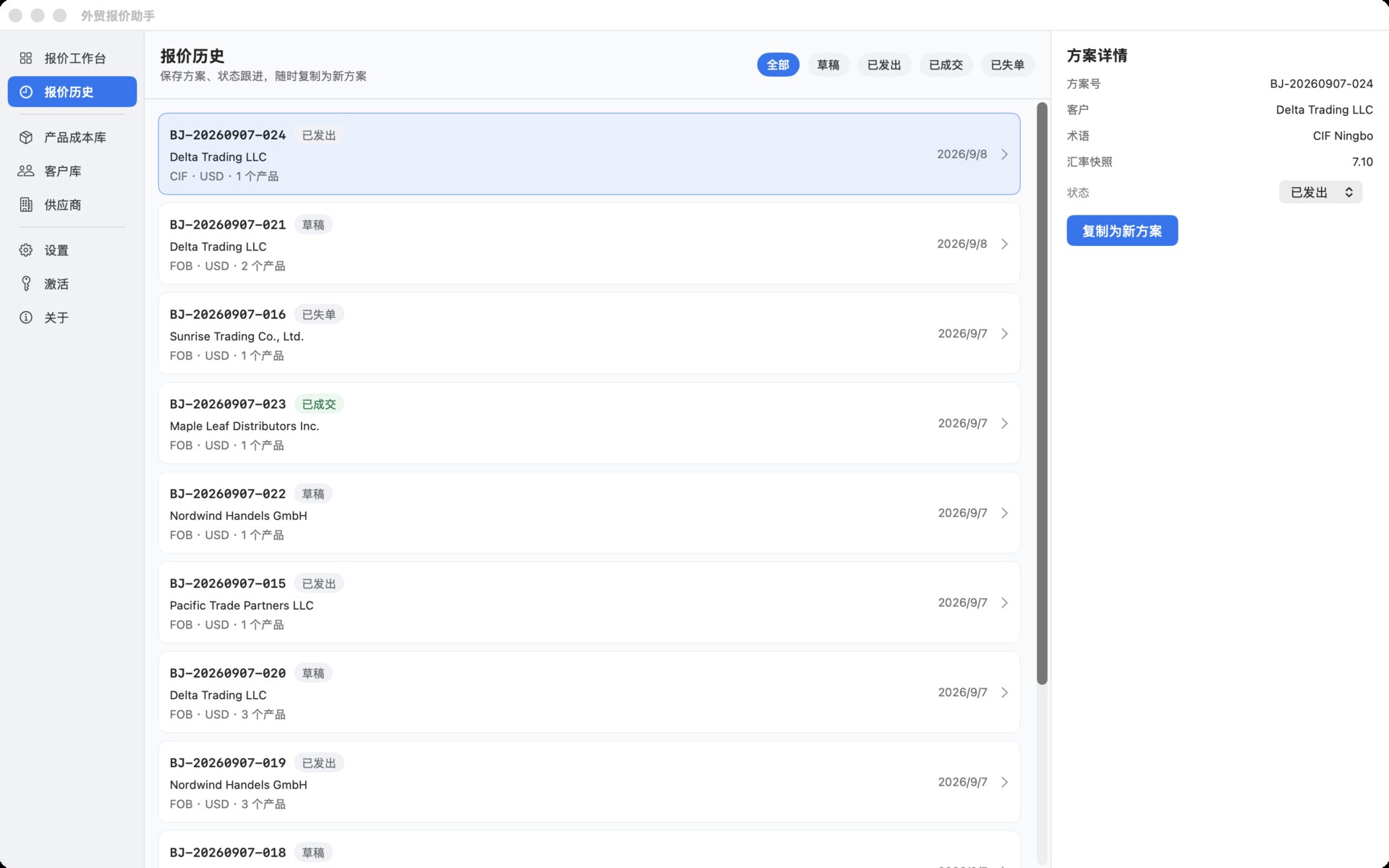Click the 已失单 status badge
The width and height of the screenshot is (1389, 868).
tap(319, 315)
